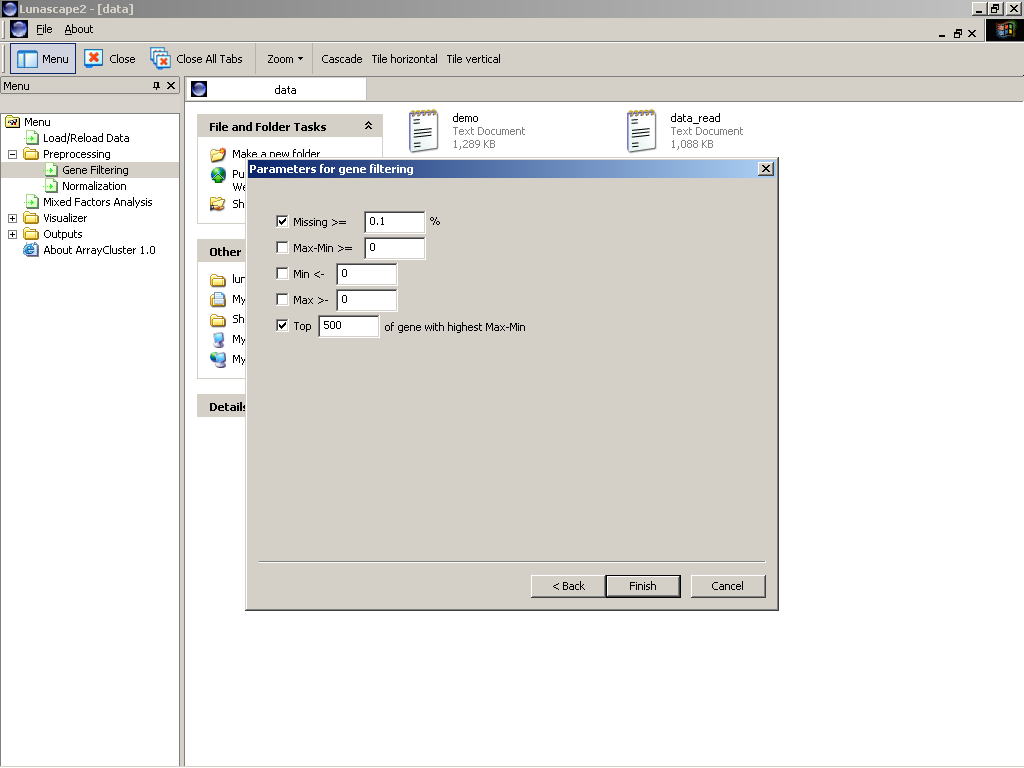Open the About menu
Screen dimensions: 1024x768
click(78, 29)
